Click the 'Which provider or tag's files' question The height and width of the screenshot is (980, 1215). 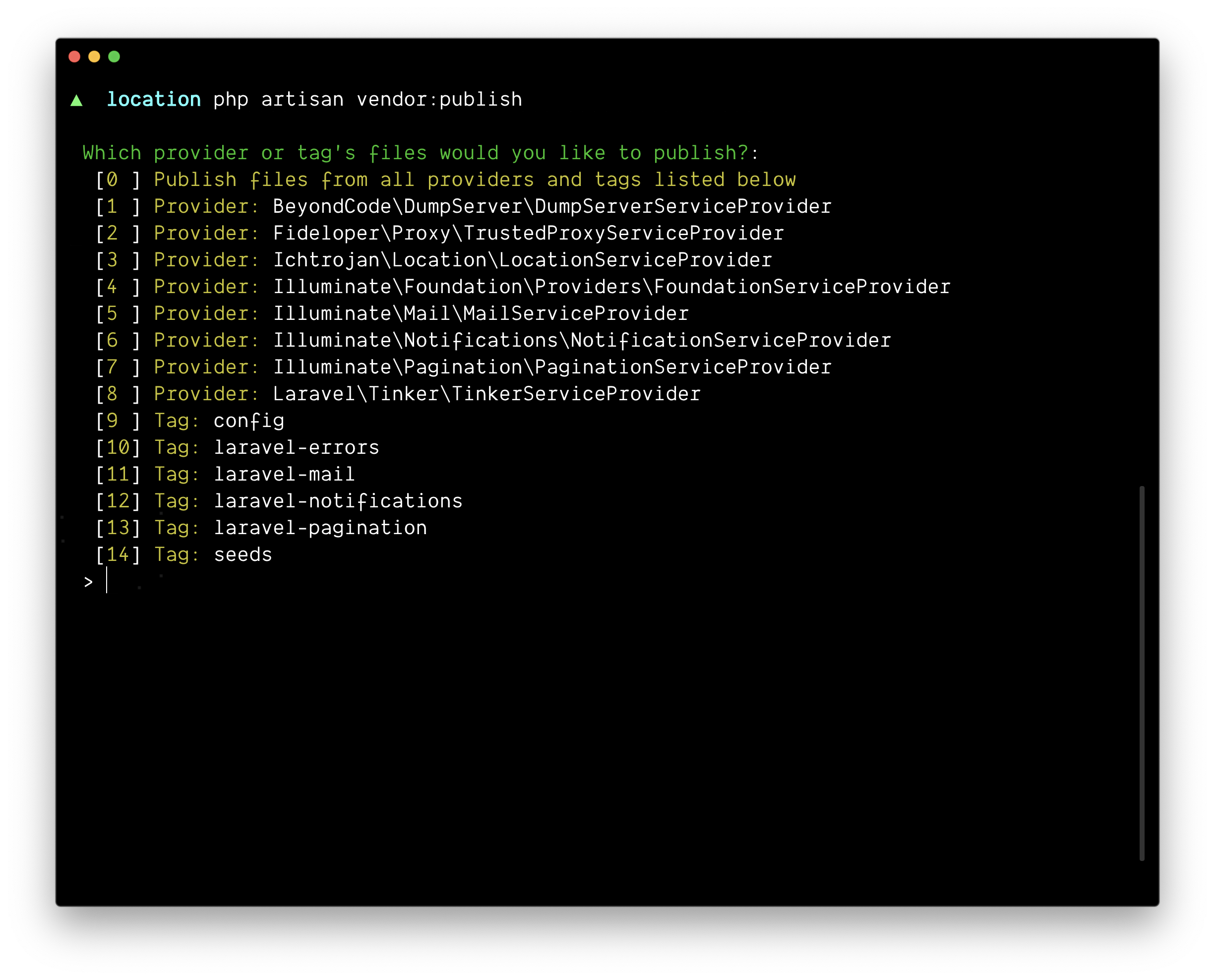pyautogui.click(x=421, y=153)
